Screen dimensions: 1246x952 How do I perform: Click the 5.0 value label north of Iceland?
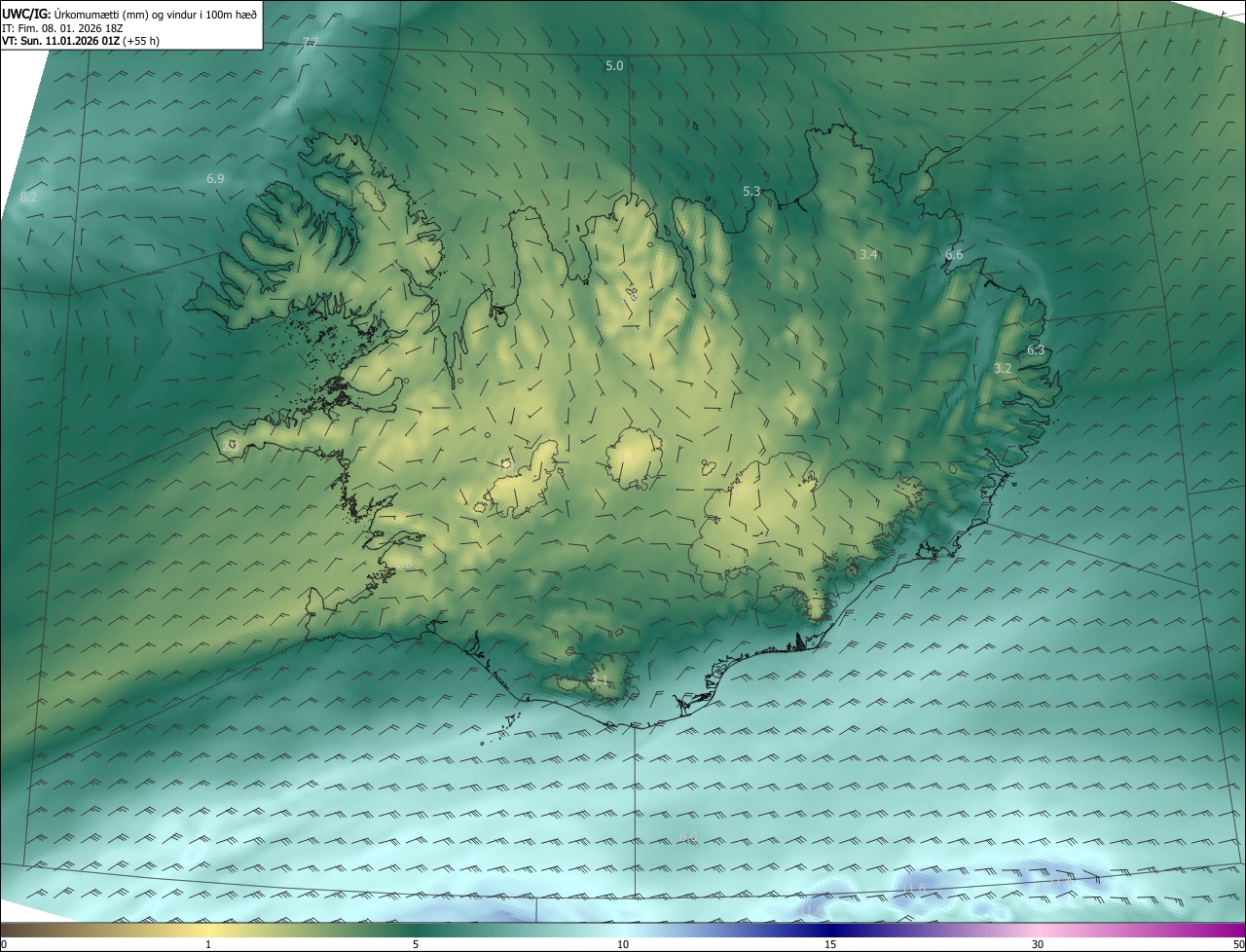[614, 65]
